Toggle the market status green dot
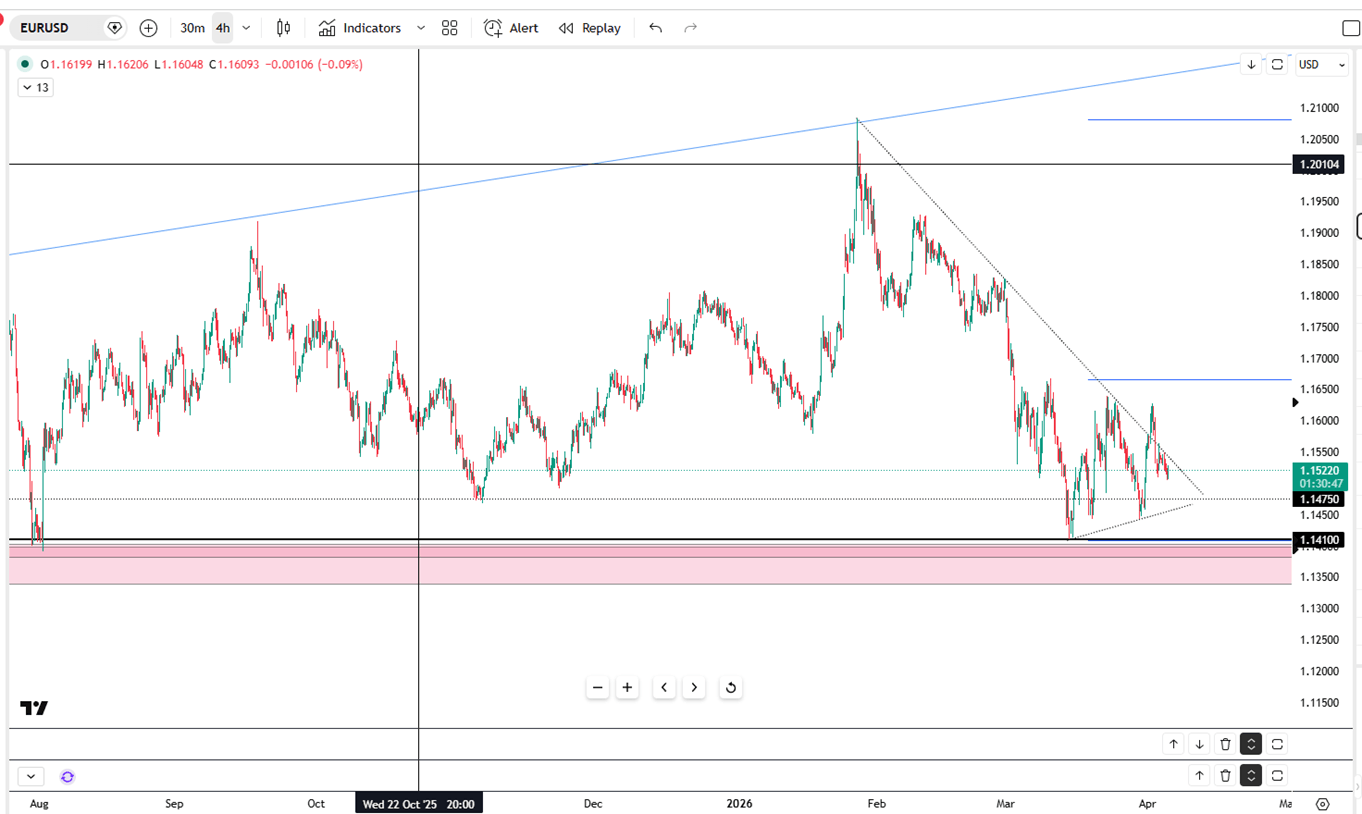The width and height of the screenshot is (1362, 814). [x=25, y=65]
